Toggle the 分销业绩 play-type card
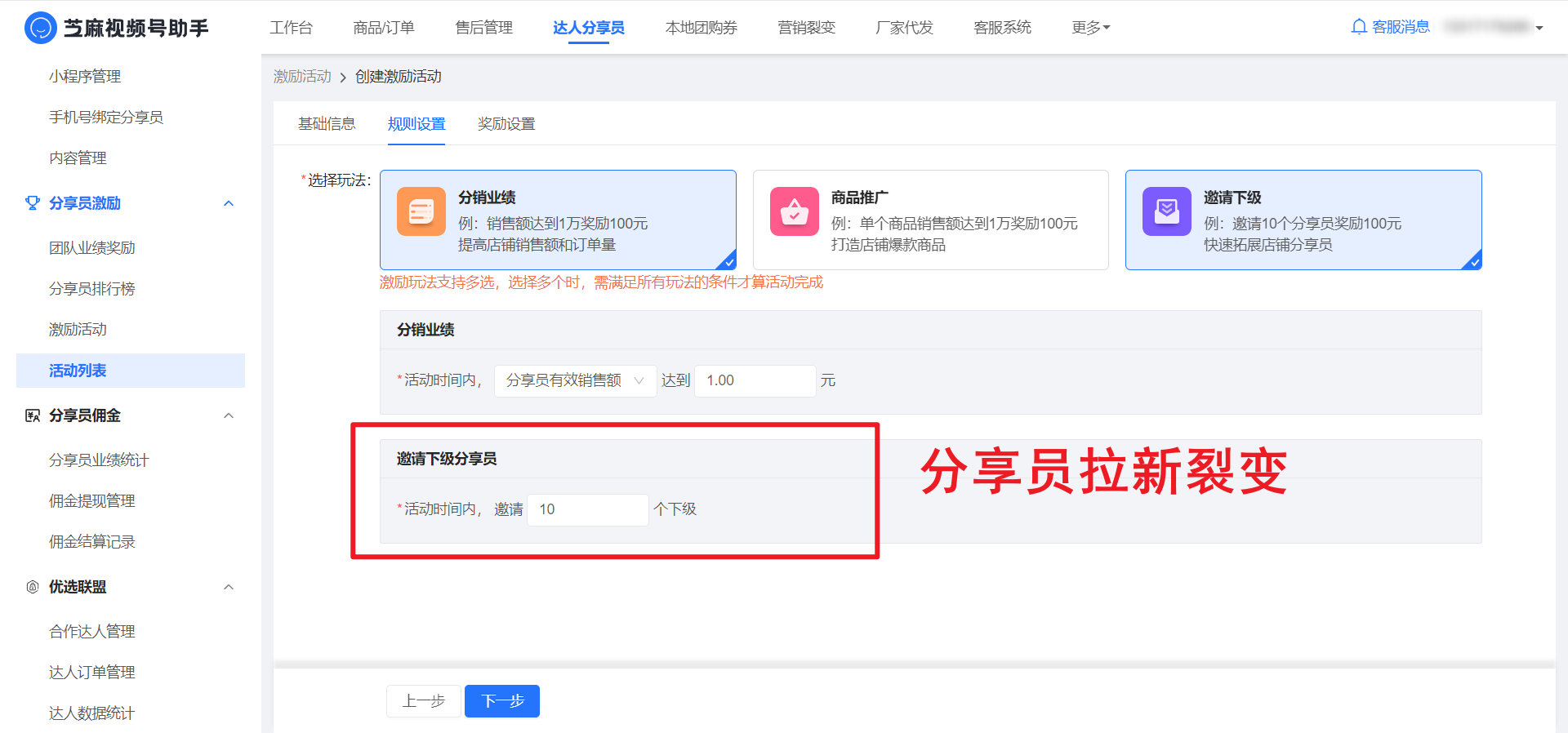 (x=558, y=220)
